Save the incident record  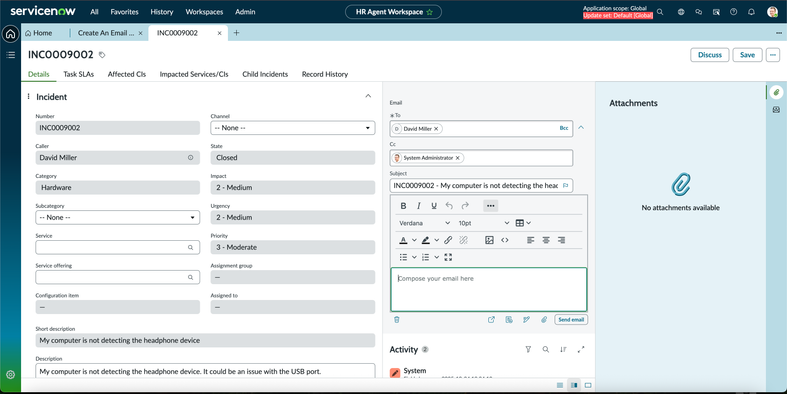click(747, 55)
